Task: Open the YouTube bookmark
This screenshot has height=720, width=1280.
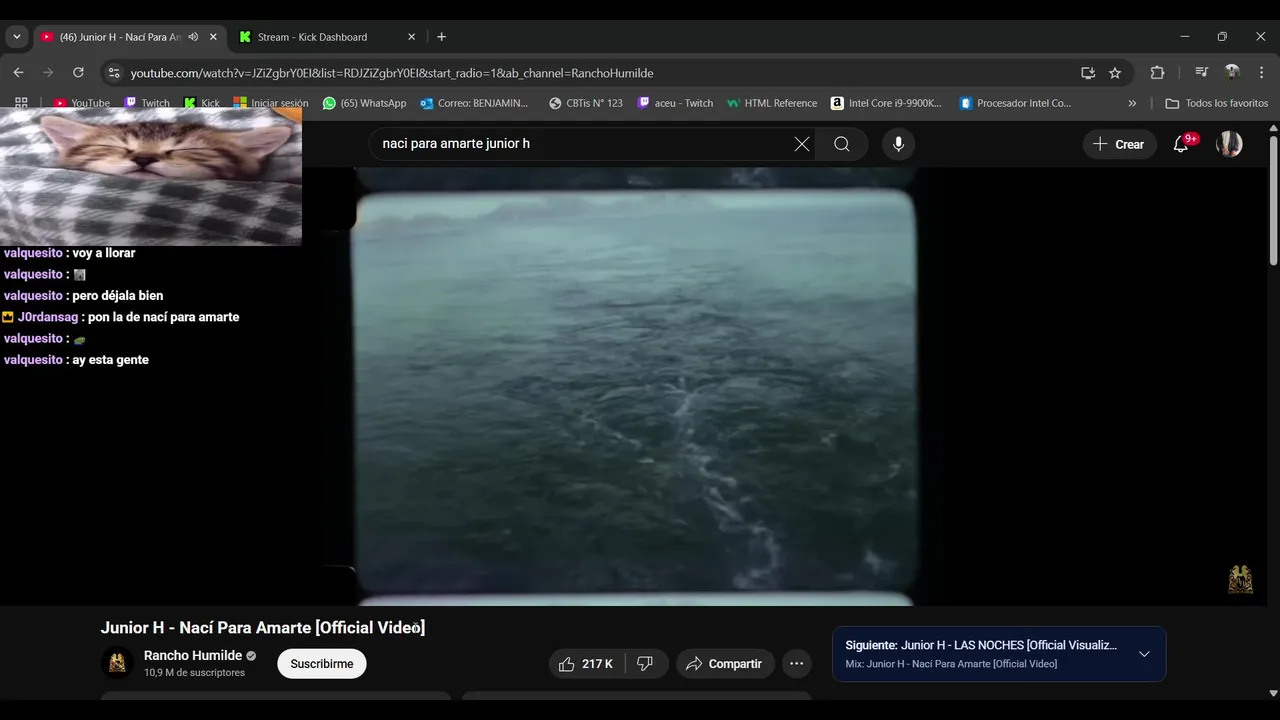Action: [81, 103]
